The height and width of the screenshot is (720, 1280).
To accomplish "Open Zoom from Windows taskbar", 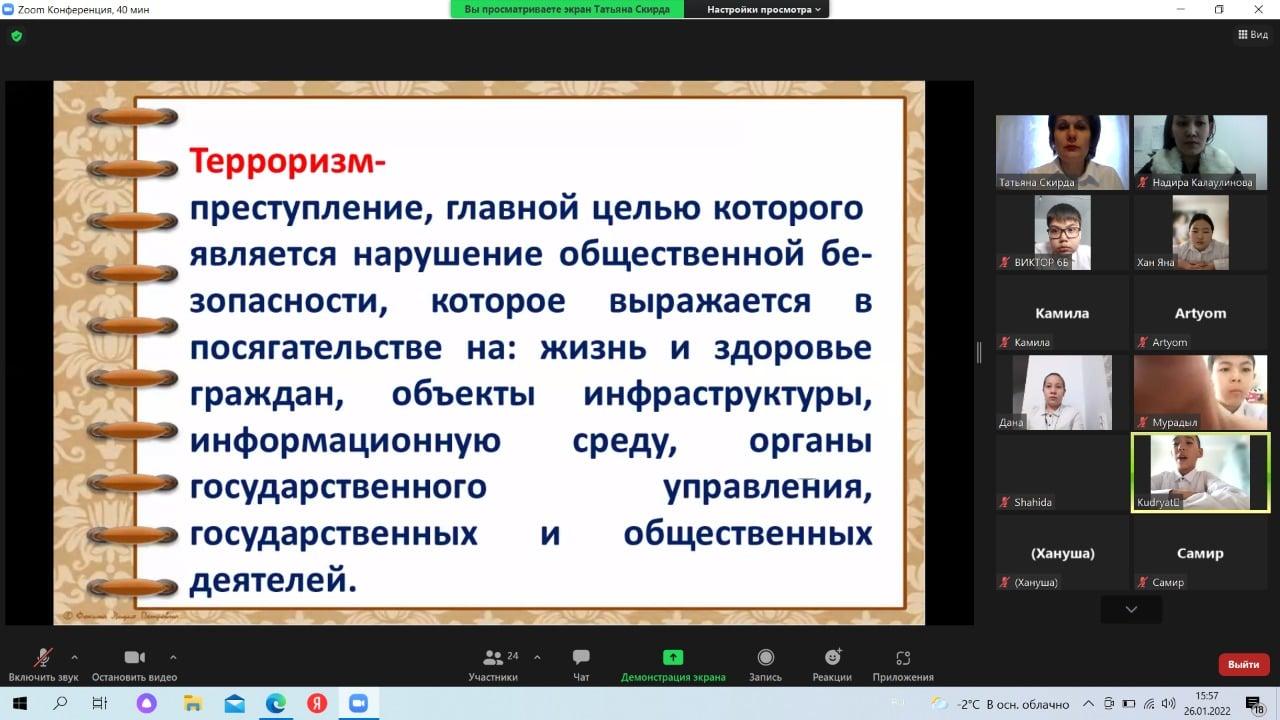I will pos(358,704).
